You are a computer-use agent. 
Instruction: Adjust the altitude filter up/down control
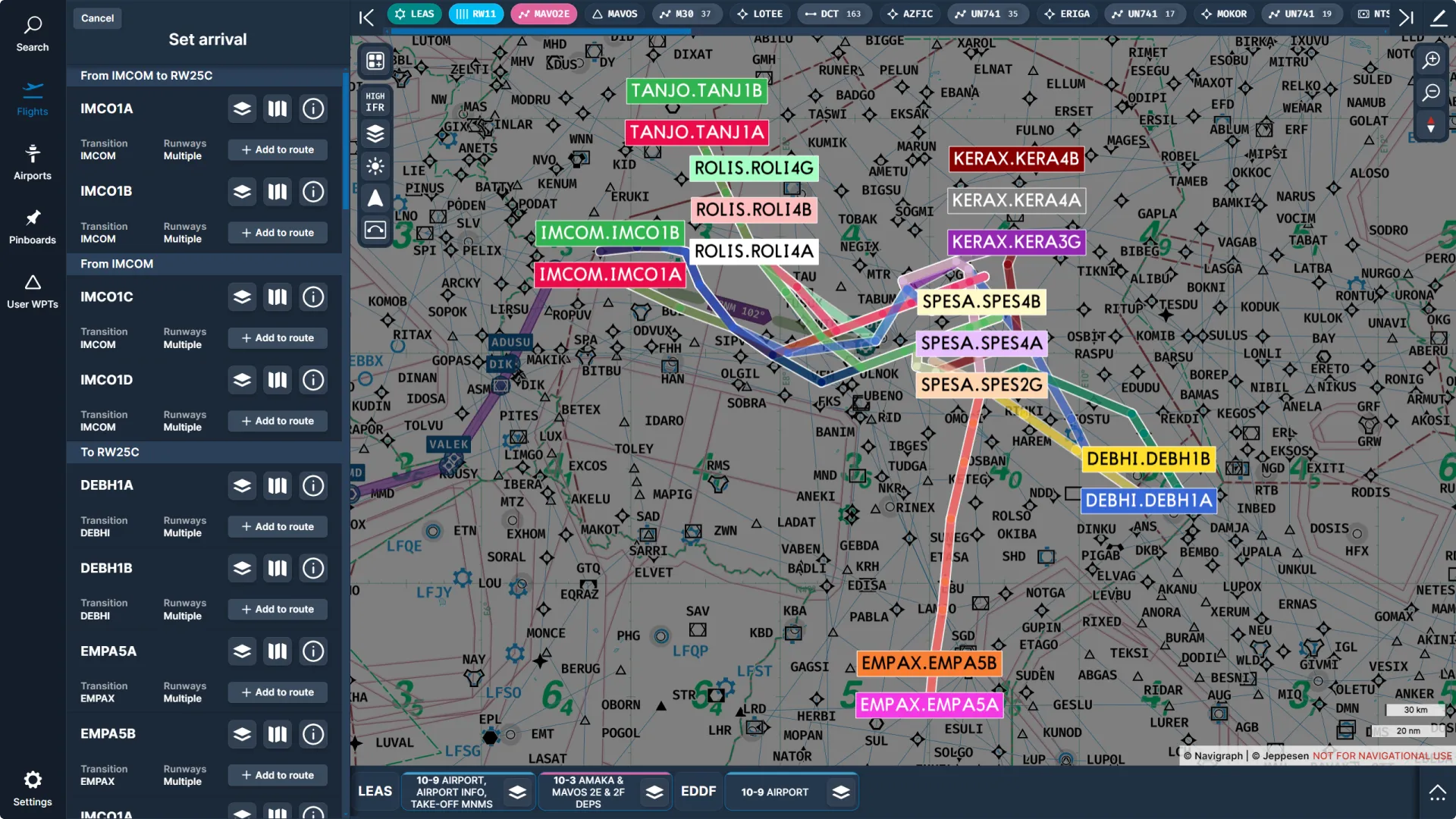[x=1432, y=126]
